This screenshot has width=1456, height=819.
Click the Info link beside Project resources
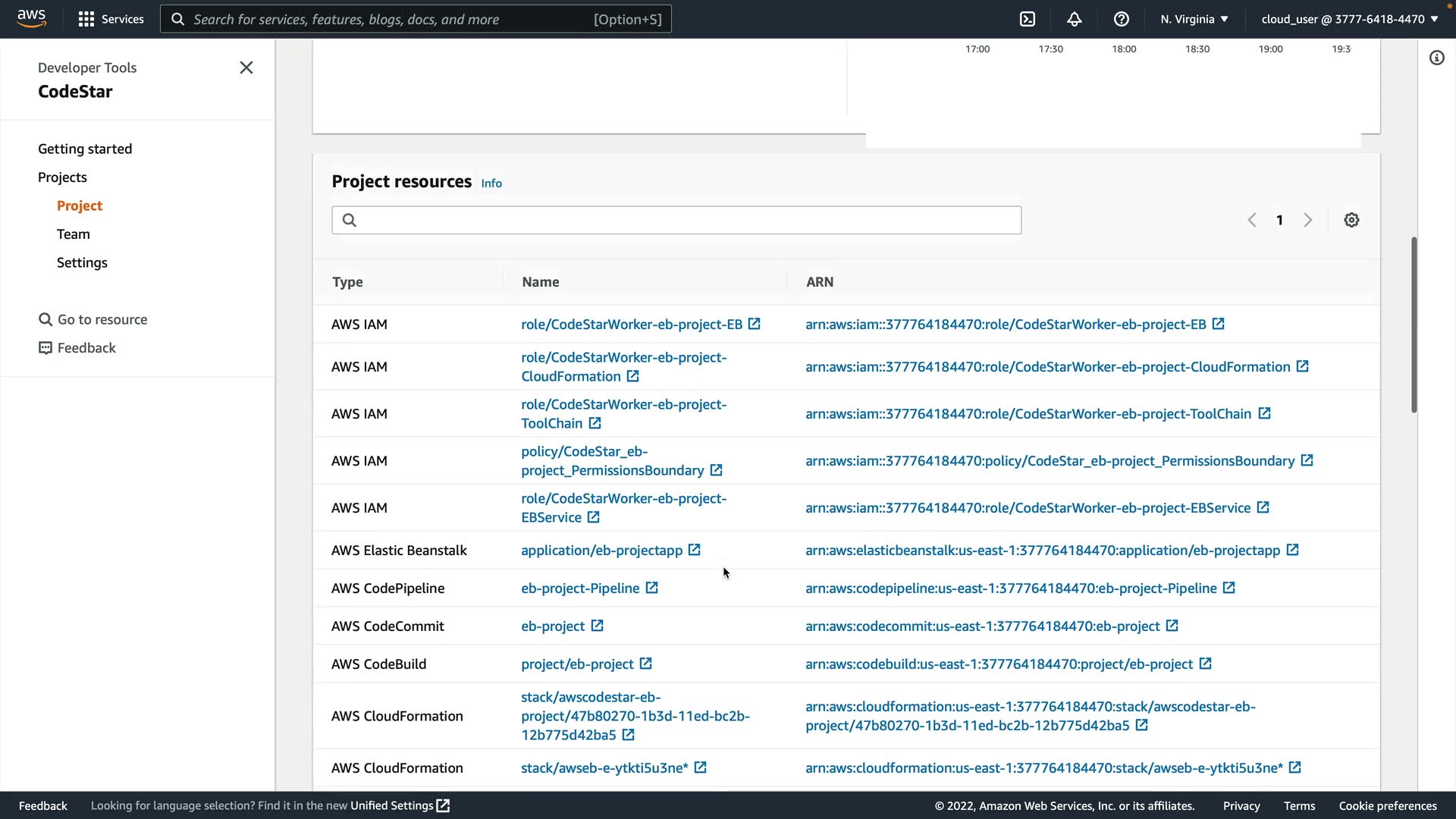pyautogui.click(x=491, y=184)
